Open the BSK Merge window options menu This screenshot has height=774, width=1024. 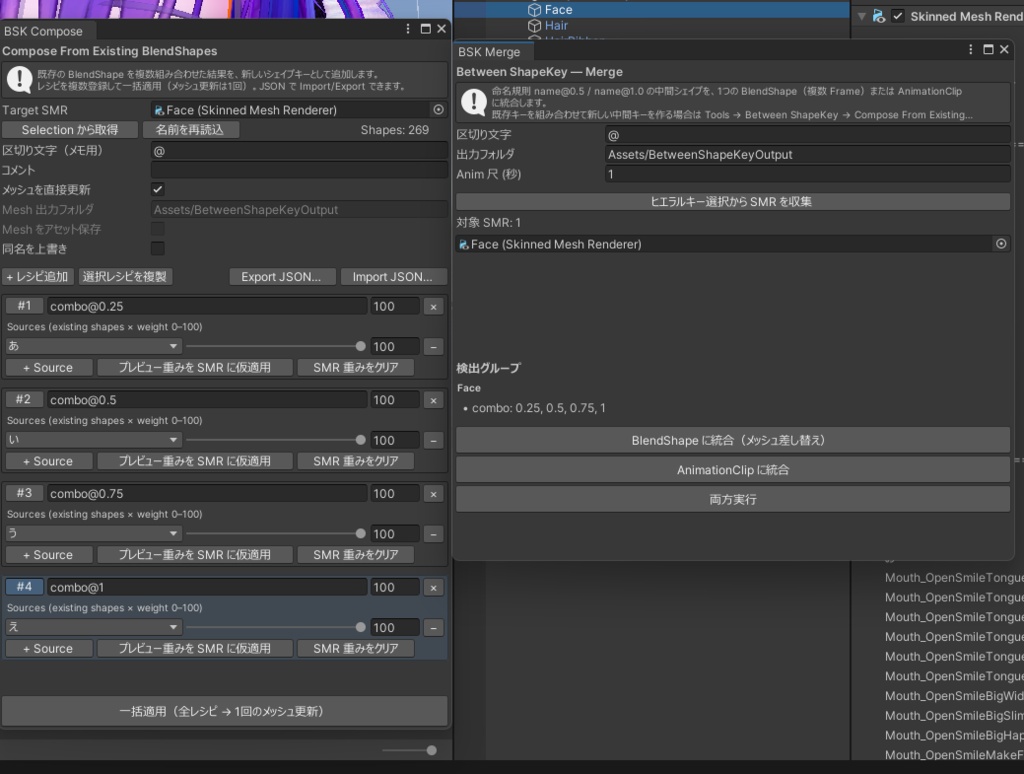click(970, 50)
